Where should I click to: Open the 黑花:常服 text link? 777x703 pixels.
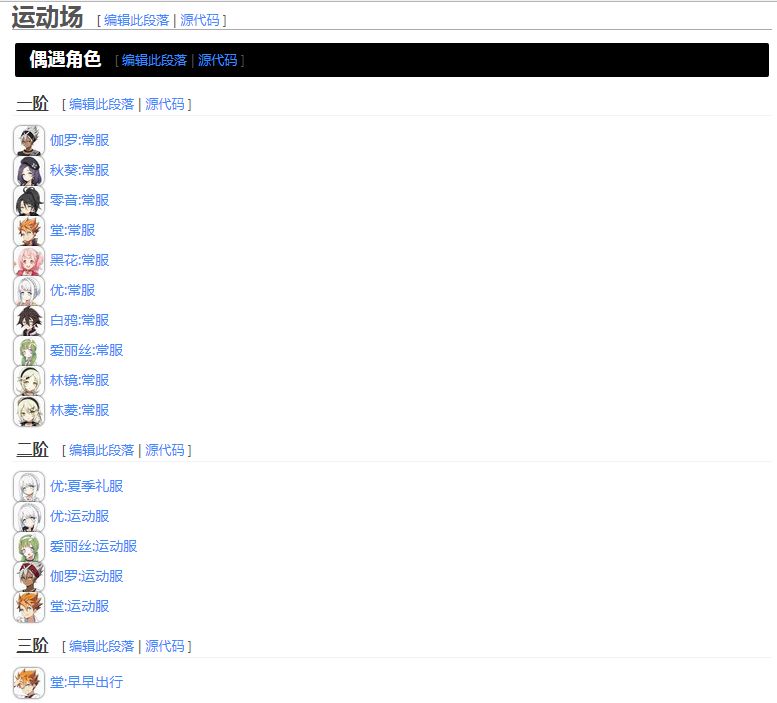(x=79, y=260)
